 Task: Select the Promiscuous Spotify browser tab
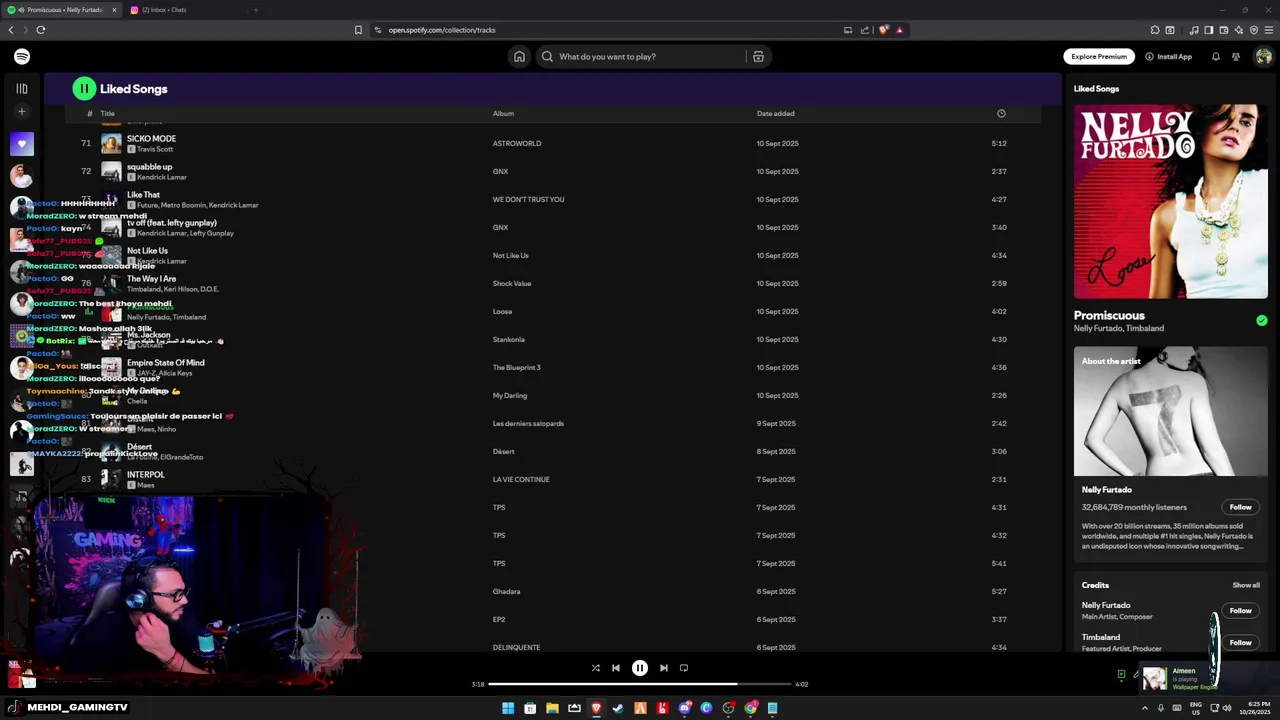[x=64, y=10]
